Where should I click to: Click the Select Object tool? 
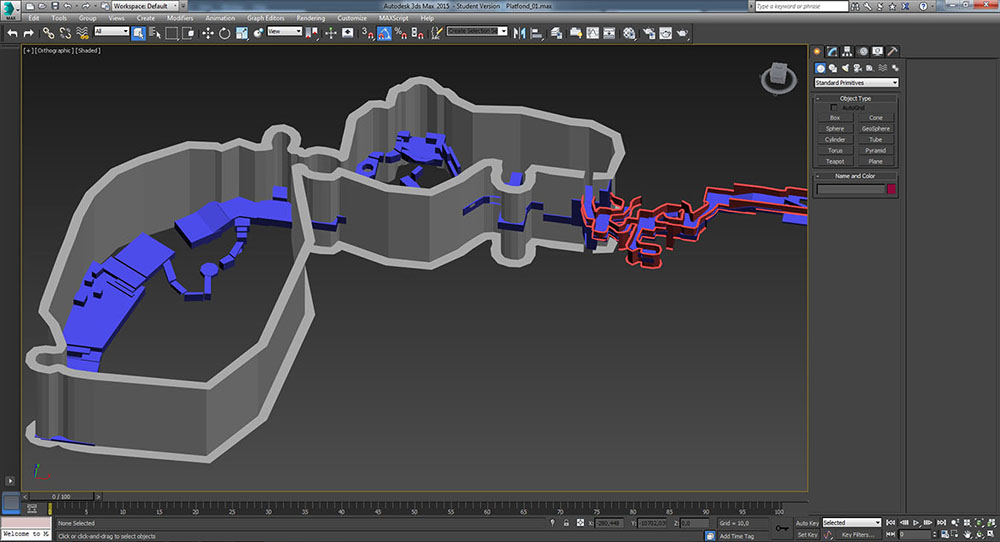(x=138, y=33)
